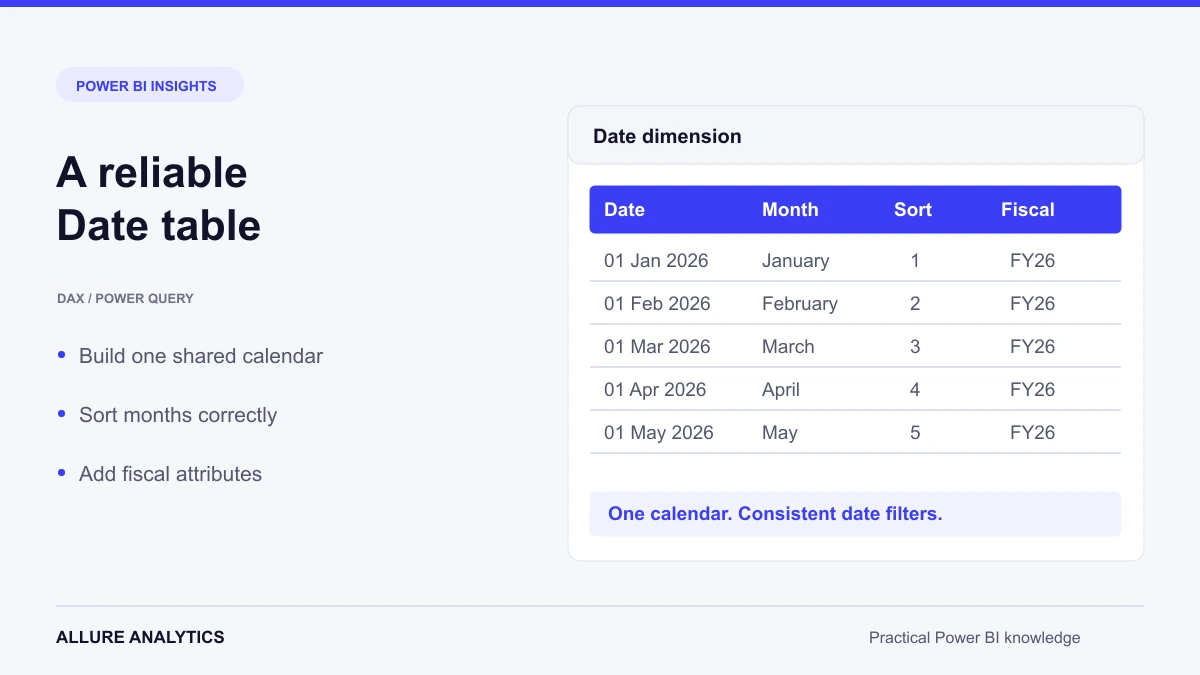Click 'Practical Power BI knowledge' footer text
Image resolution: width=1200 pixels, height=675 pixels.
pyautogui.click(x=974, y=637)
